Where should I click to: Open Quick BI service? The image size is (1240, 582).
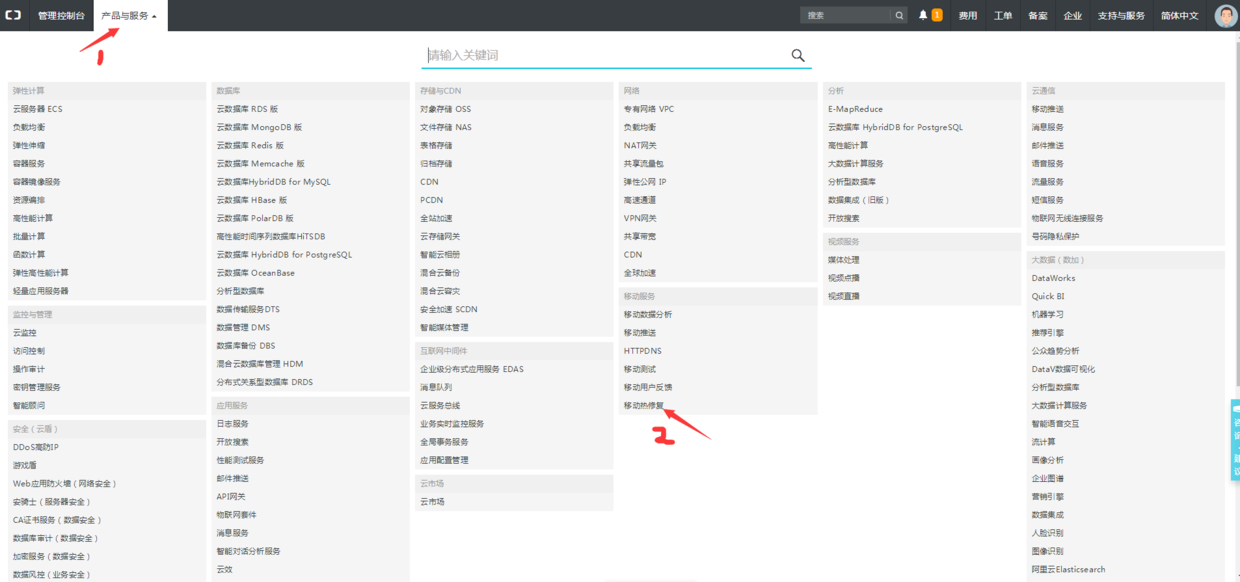pos(1048,297)
